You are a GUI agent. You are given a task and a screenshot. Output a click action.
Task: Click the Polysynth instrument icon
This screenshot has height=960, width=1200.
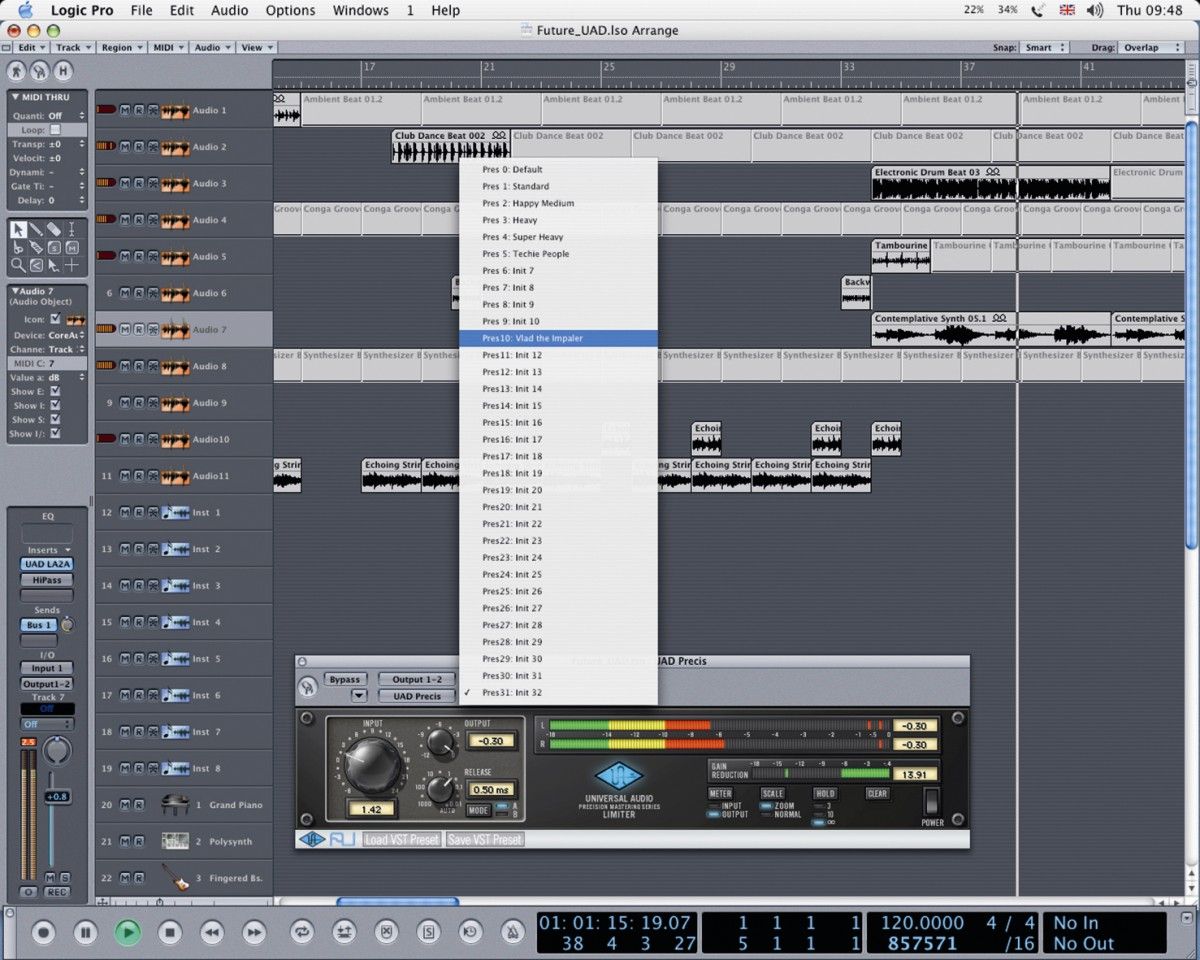coord(175,841)
